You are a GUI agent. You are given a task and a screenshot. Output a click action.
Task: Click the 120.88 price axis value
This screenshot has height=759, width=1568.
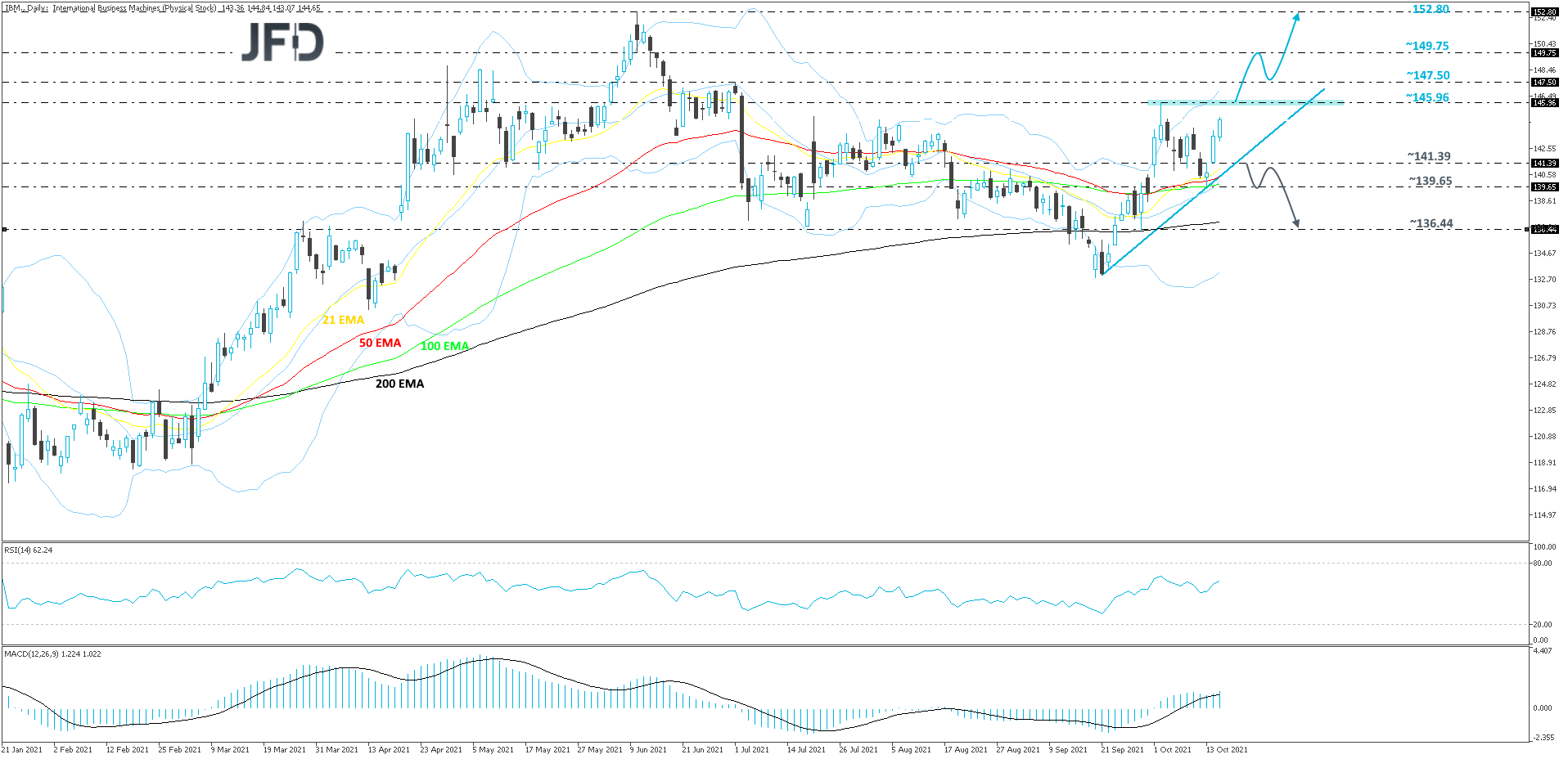1545,437
